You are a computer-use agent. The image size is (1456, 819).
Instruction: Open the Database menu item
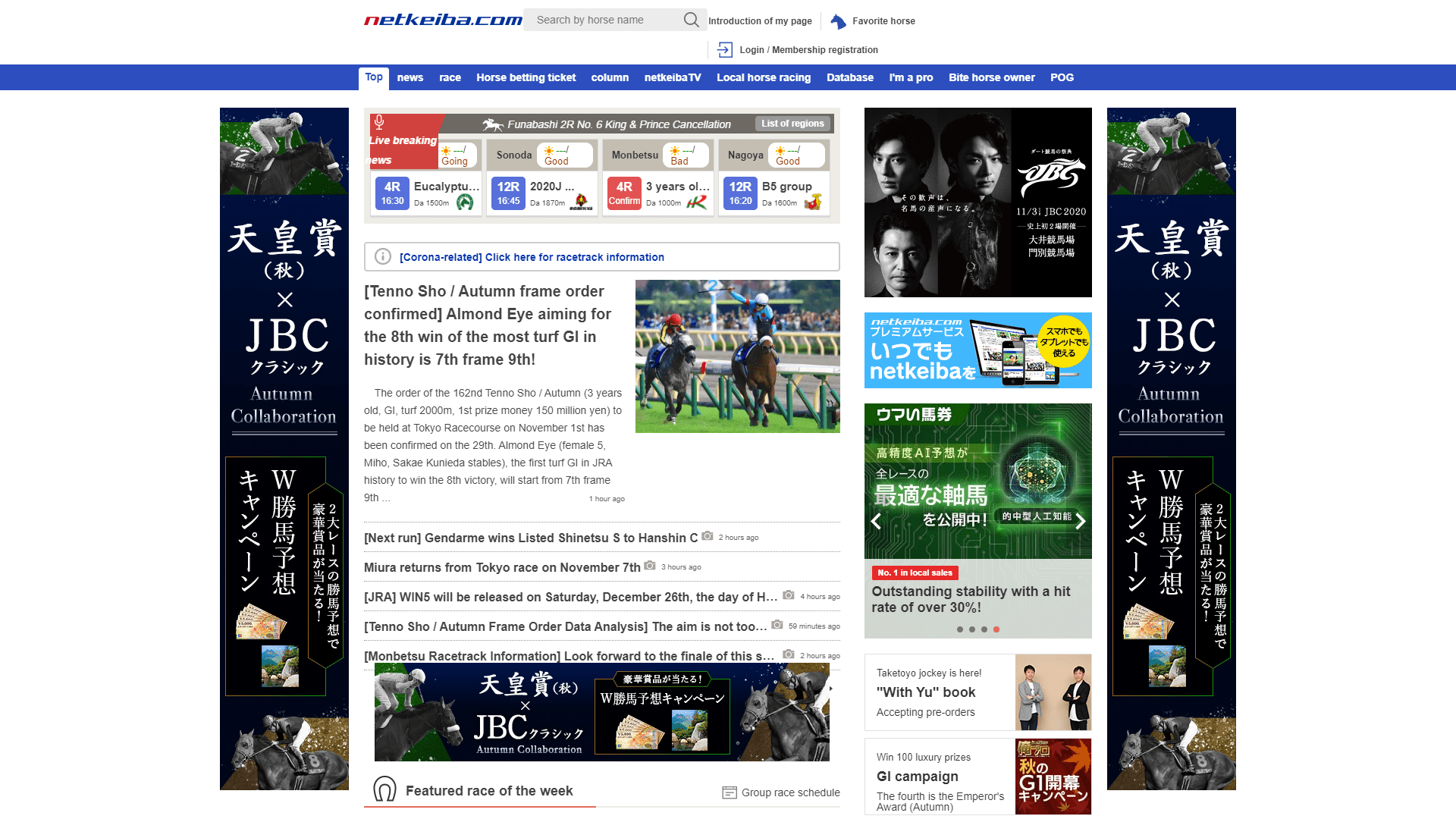849,77
